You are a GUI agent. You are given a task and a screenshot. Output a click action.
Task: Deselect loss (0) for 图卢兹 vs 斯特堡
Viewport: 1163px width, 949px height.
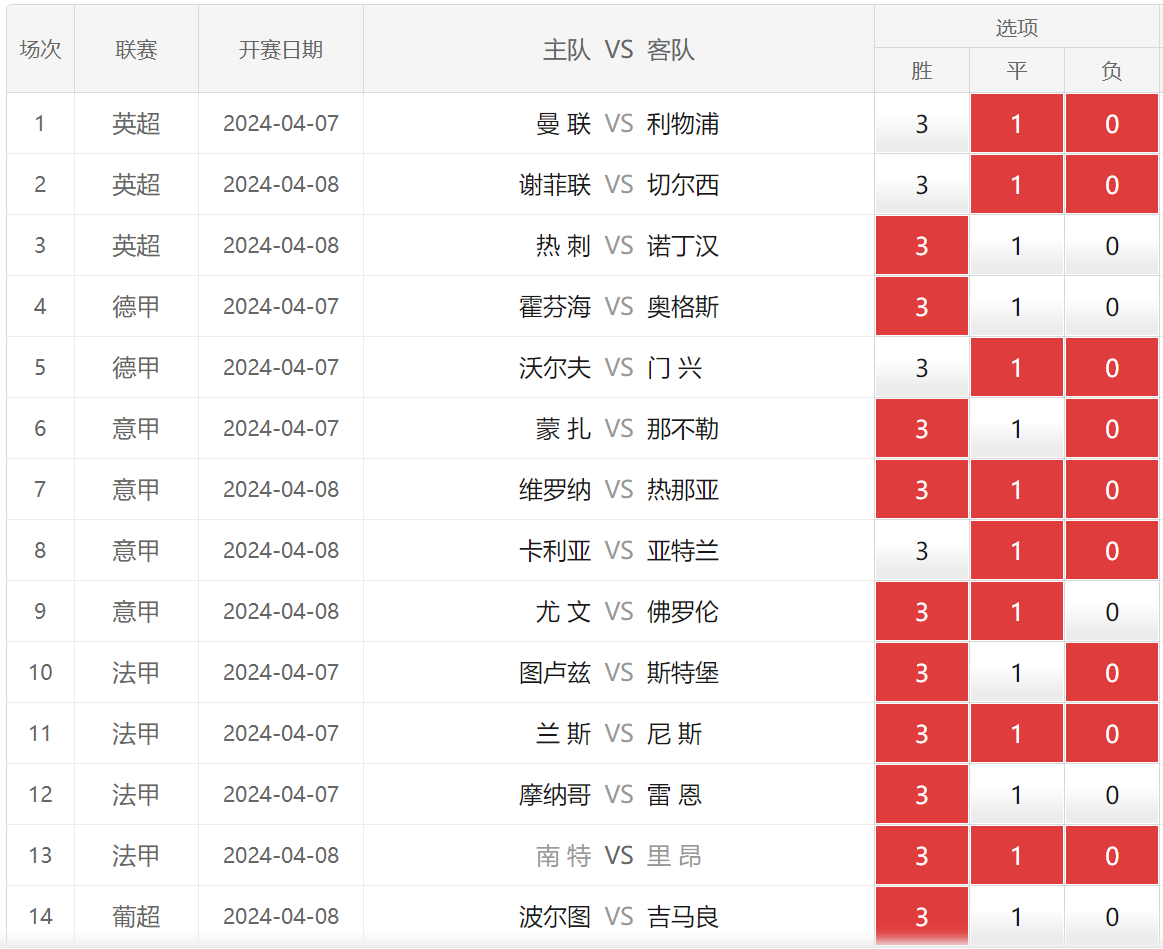(1111, 672)
